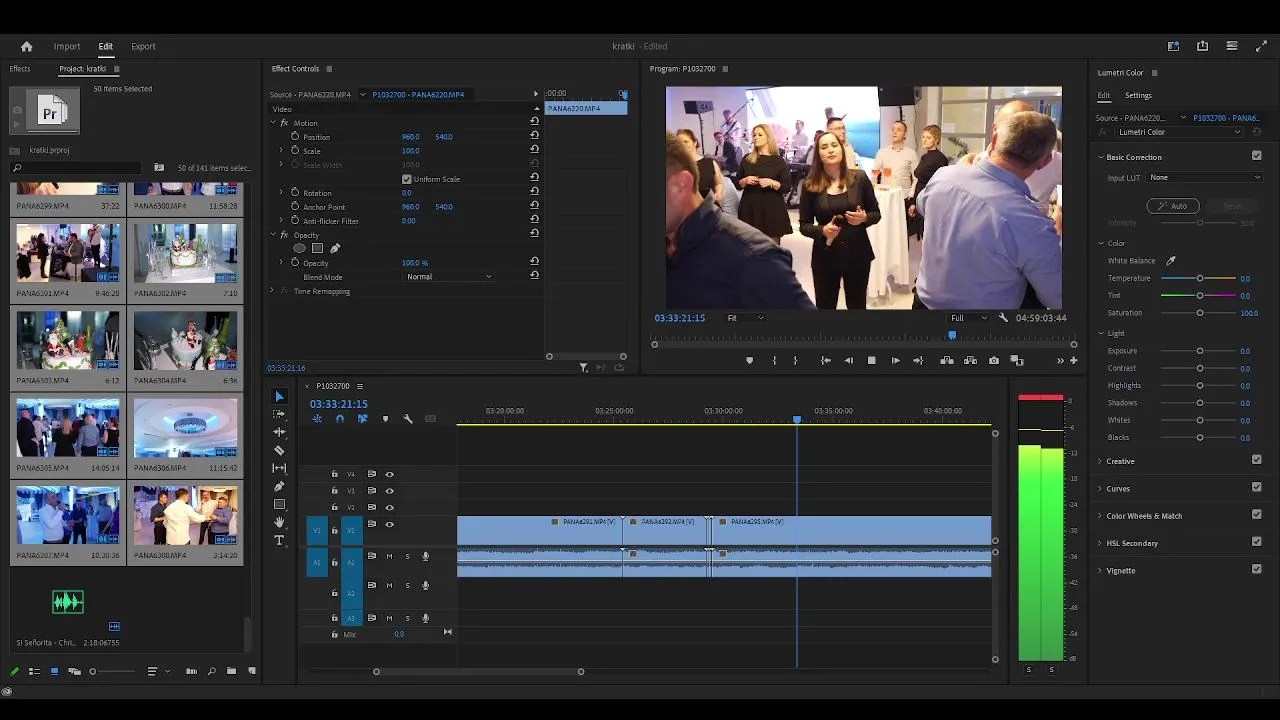Select the Ripple Edit tool
1280x720 pixels.
point(279,432)
